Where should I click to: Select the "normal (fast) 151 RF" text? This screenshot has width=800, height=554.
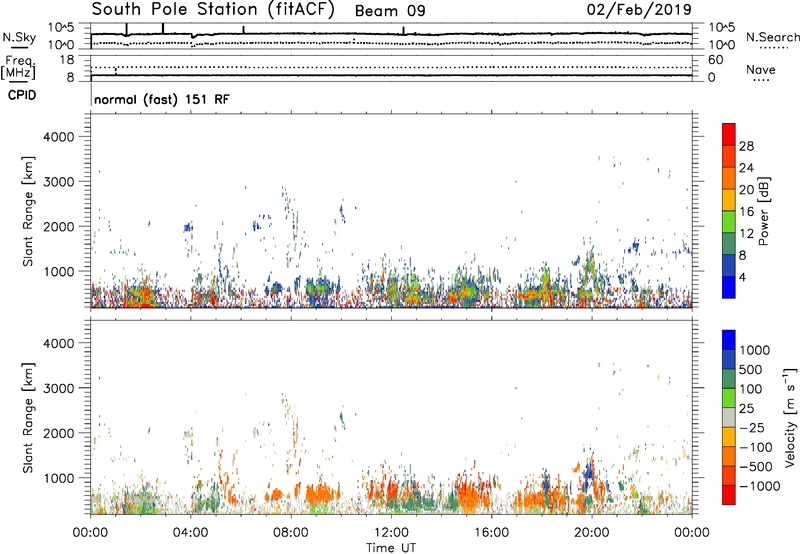[162, 99]
